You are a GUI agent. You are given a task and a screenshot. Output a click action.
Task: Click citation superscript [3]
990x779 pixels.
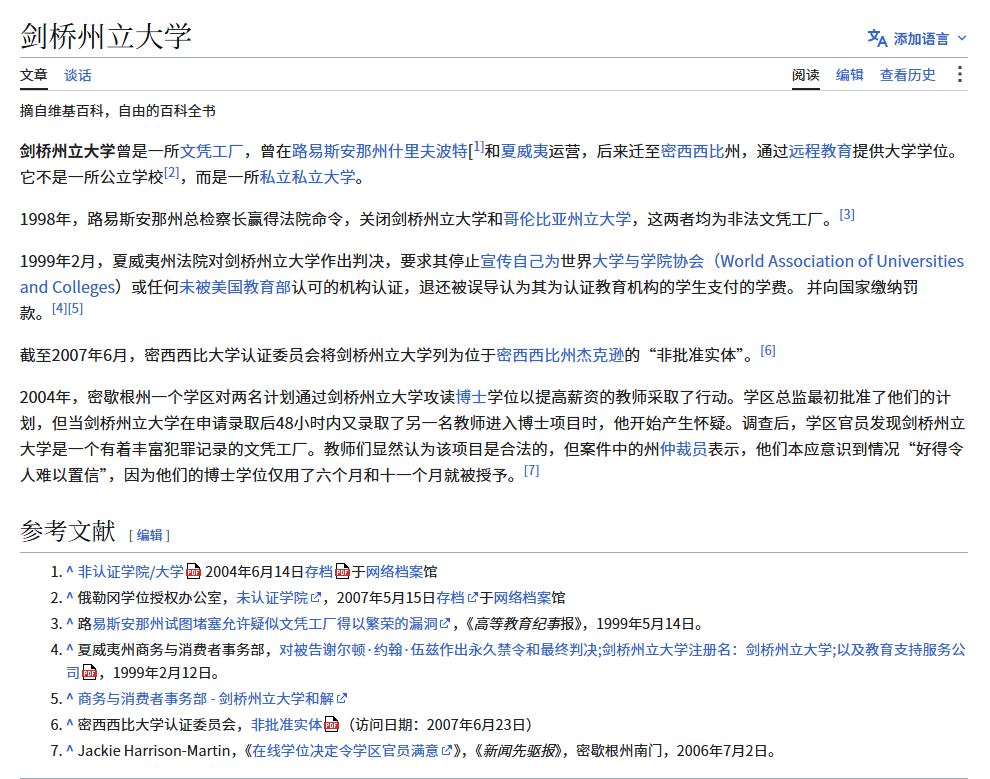(847, 215)
